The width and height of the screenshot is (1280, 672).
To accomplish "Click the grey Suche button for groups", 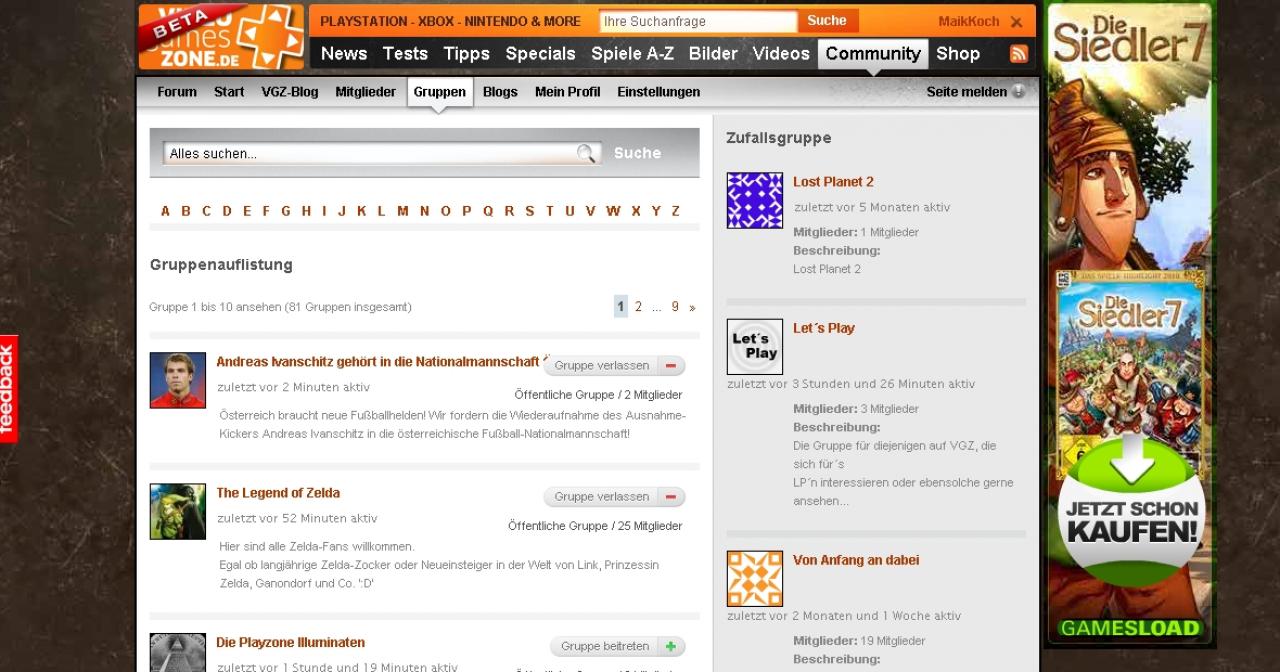I will (x=637, y=153).
